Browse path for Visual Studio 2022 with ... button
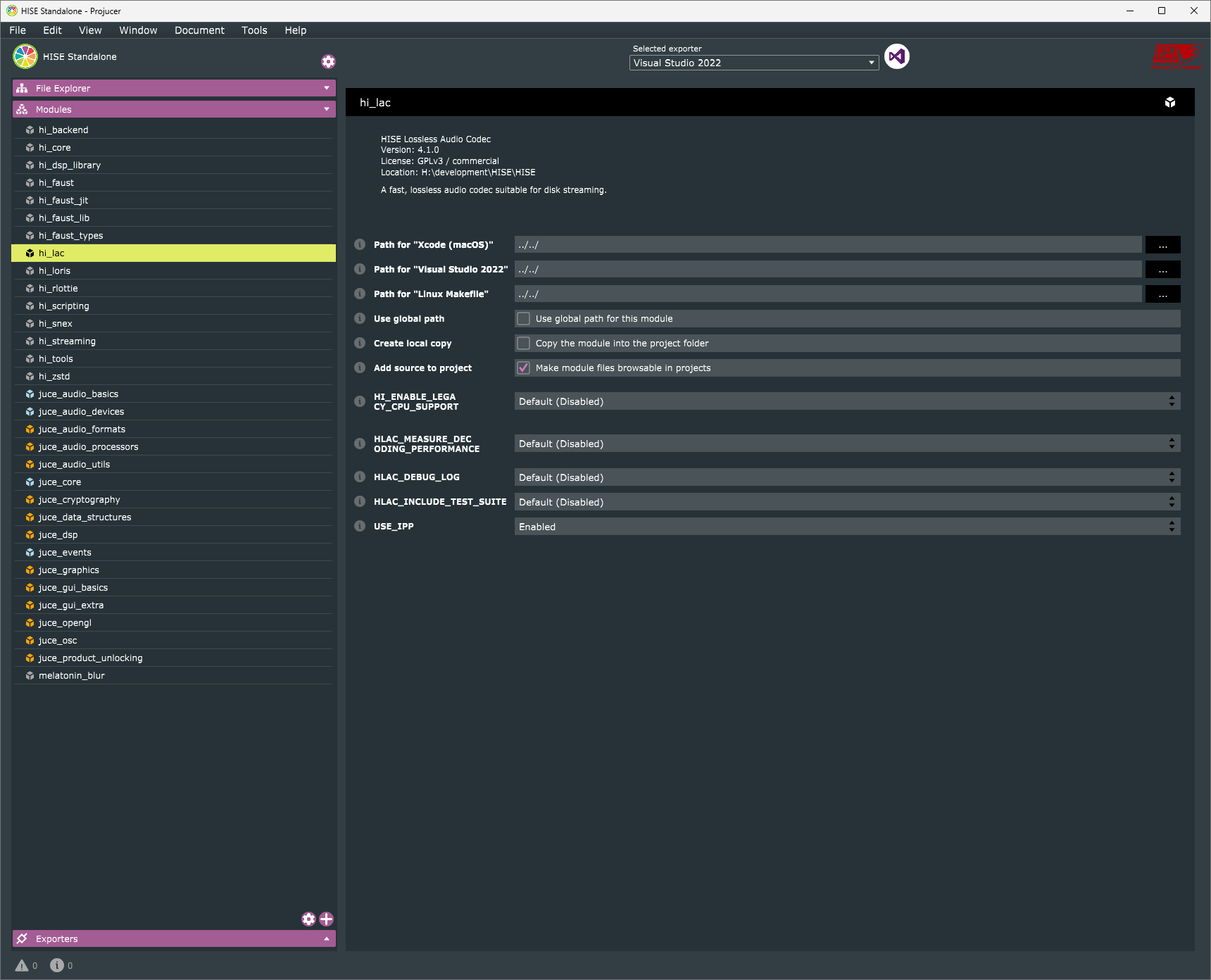 click(1163, 270)
